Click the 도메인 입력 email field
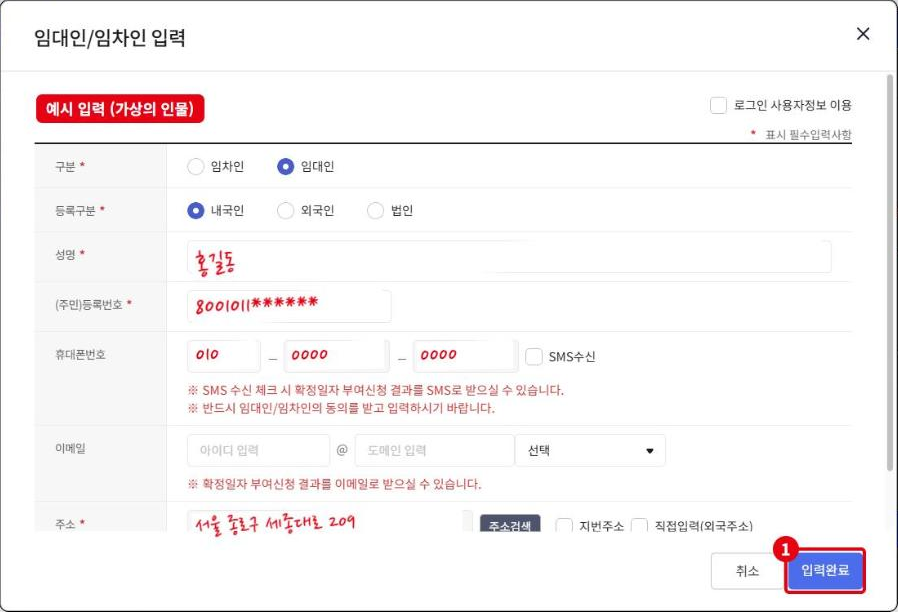Image resolution: width=898 pixels, height=612 pixels. (x=434, y=451)
